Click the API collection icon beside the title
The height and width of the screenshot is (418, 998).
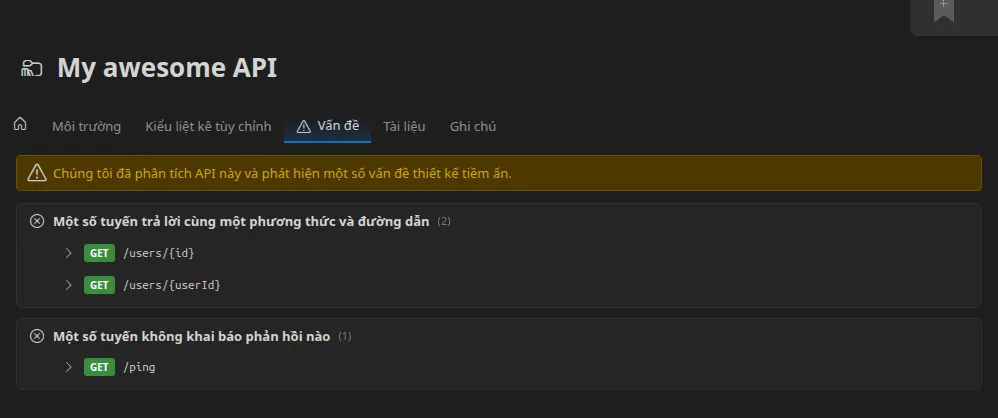(32, 68)
